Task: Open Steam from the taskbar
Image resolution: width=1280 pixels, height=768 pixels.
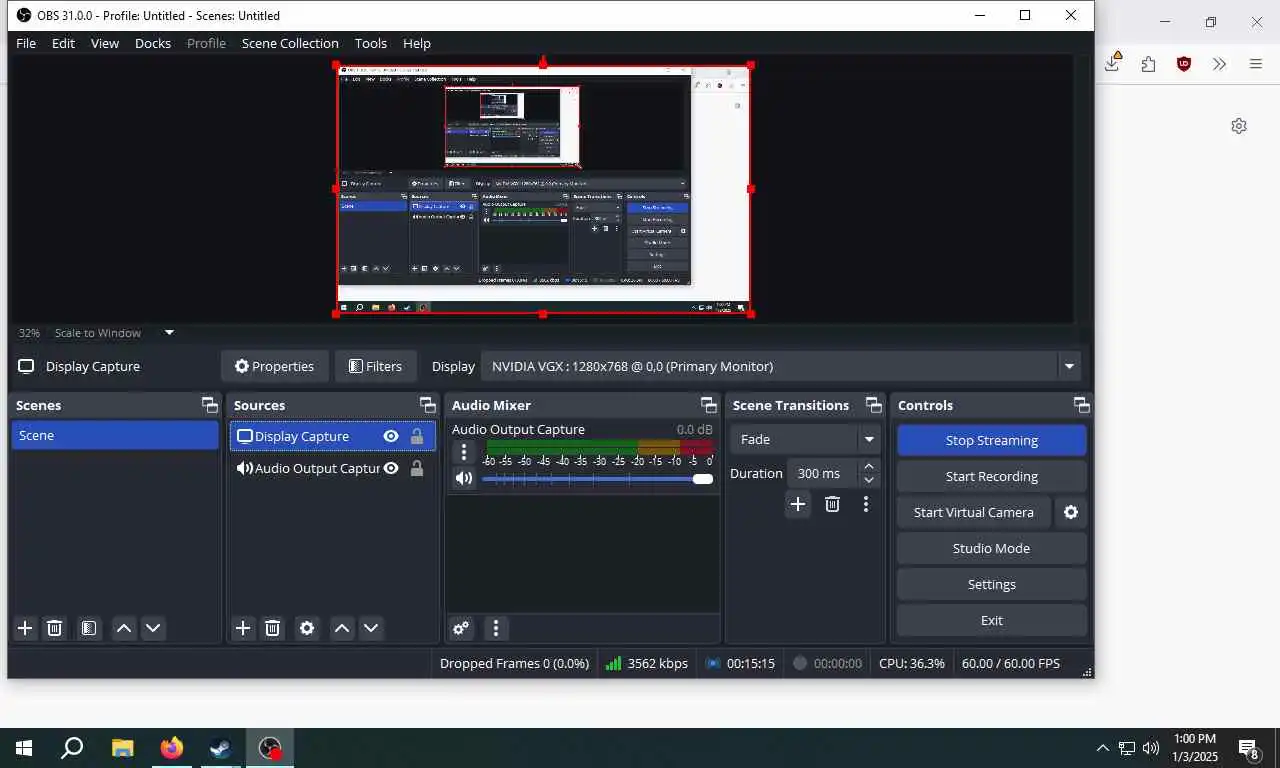Action: [221, 748]
